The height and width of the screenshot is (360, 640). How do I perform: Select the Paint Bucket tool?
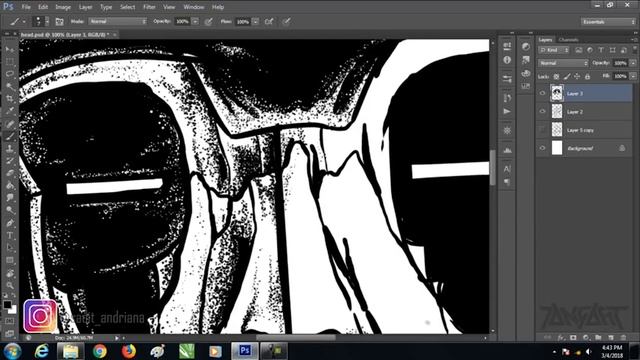[10, 186]
